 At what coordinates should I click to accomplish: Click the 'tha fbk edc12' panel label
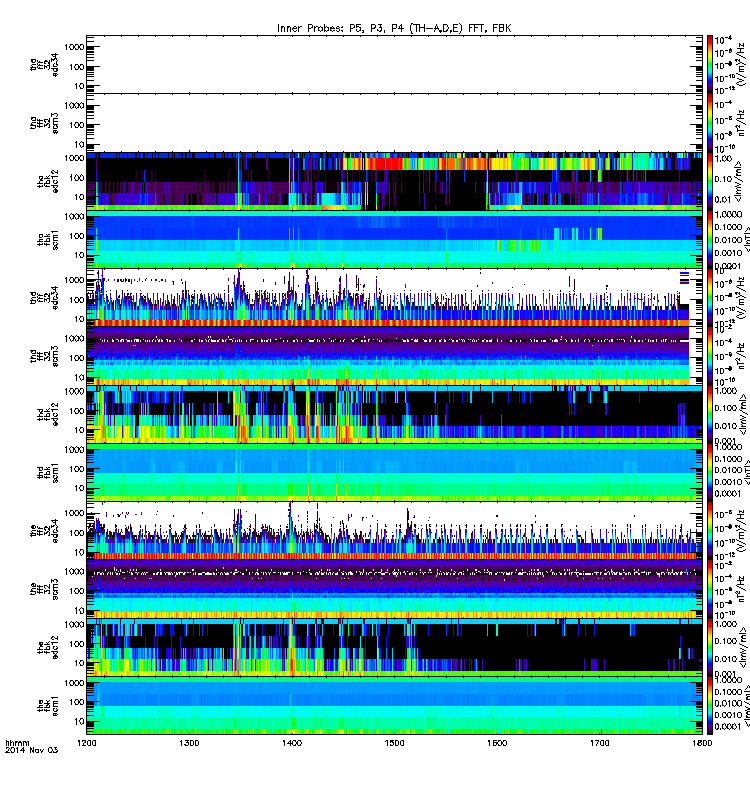pyautogui.click(x=48, y=181)
